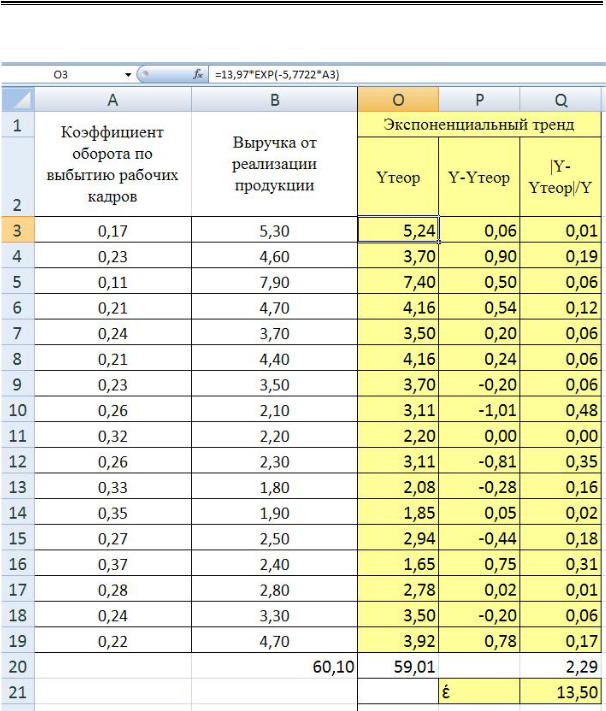
Task: Click the fx Insert Function icon
Action: pos(198,75)
